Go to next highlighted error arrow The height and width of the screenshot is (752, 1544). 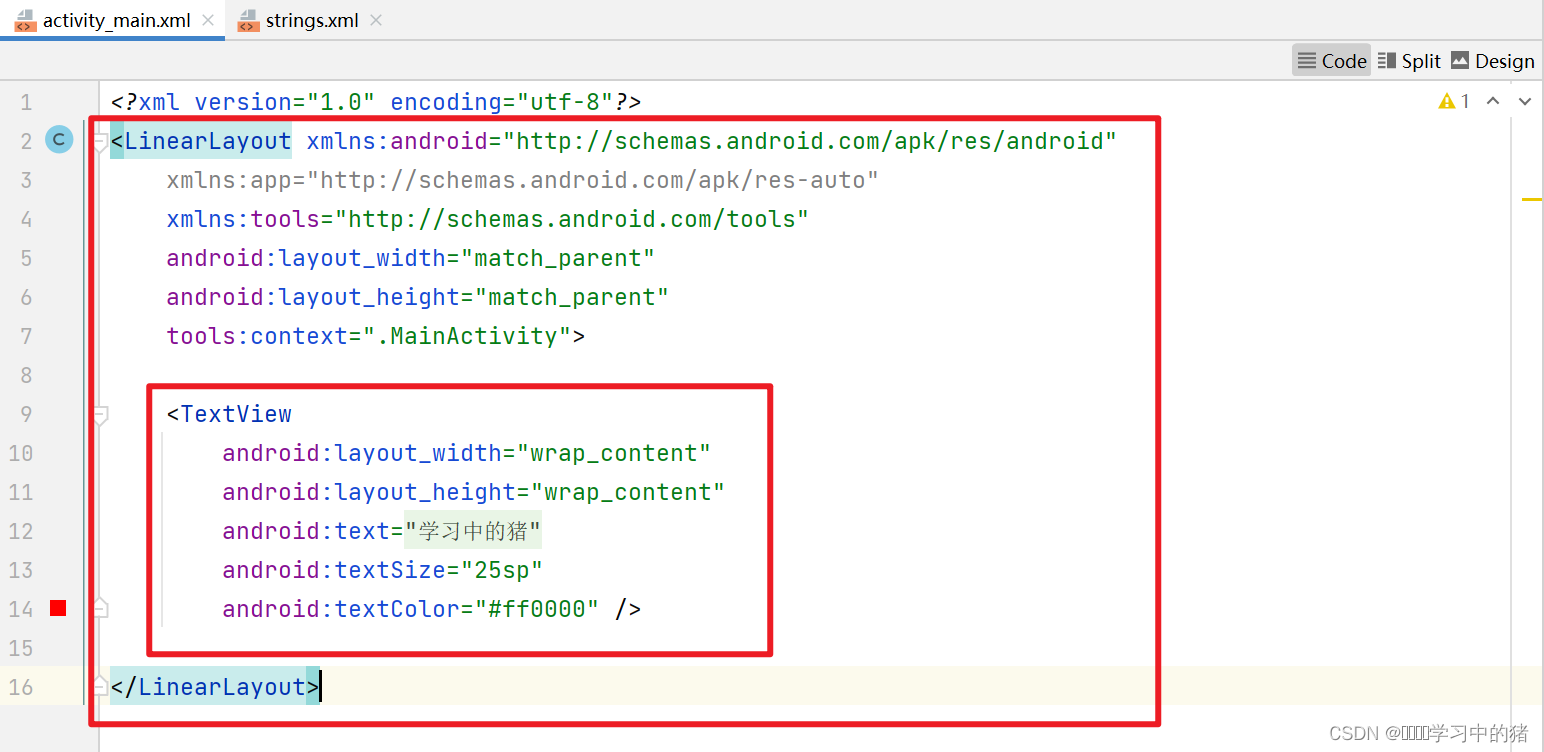1525,101
